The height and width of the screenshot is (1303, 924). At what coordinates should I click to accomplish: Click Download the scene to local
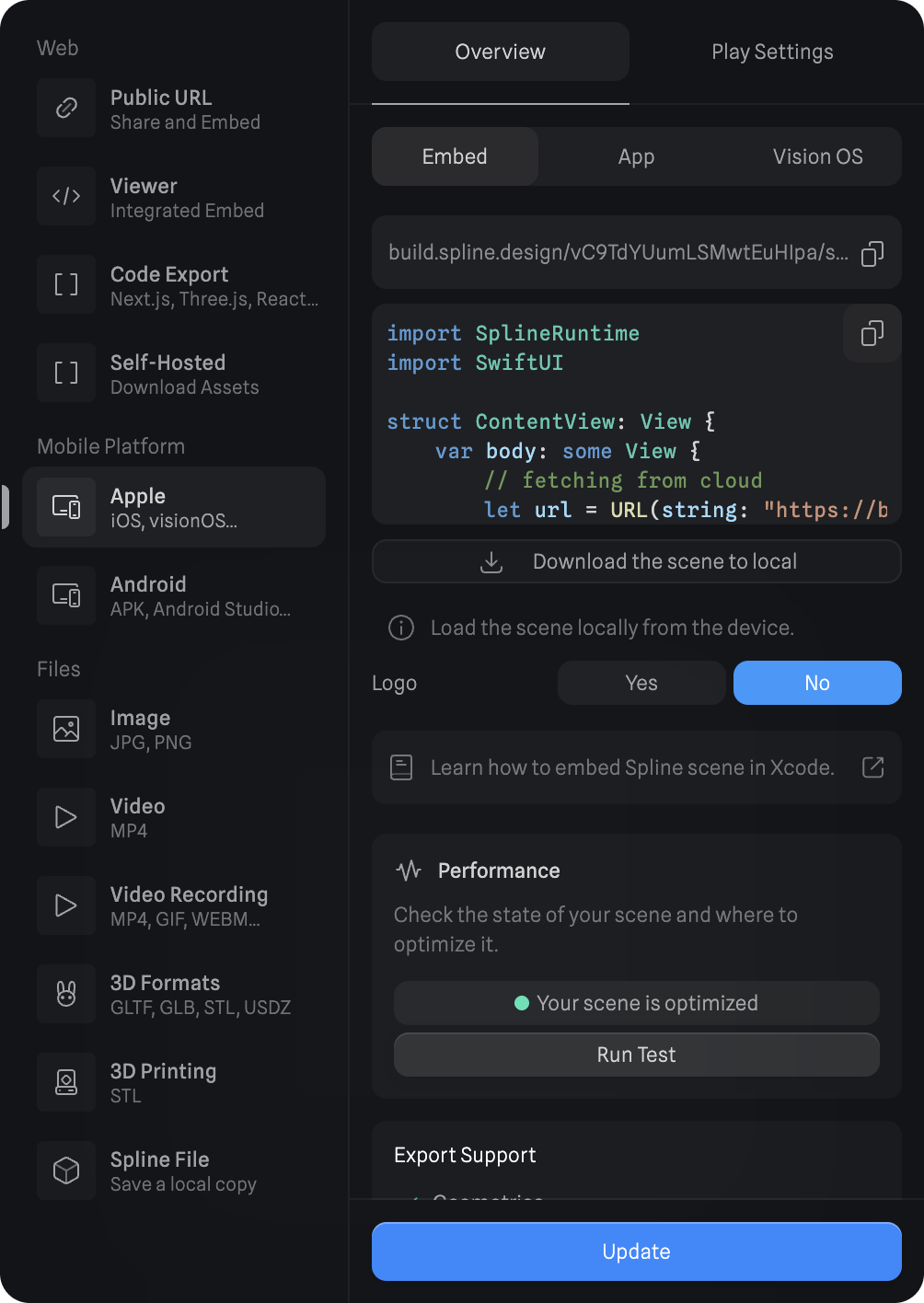(x=636, y=561)
